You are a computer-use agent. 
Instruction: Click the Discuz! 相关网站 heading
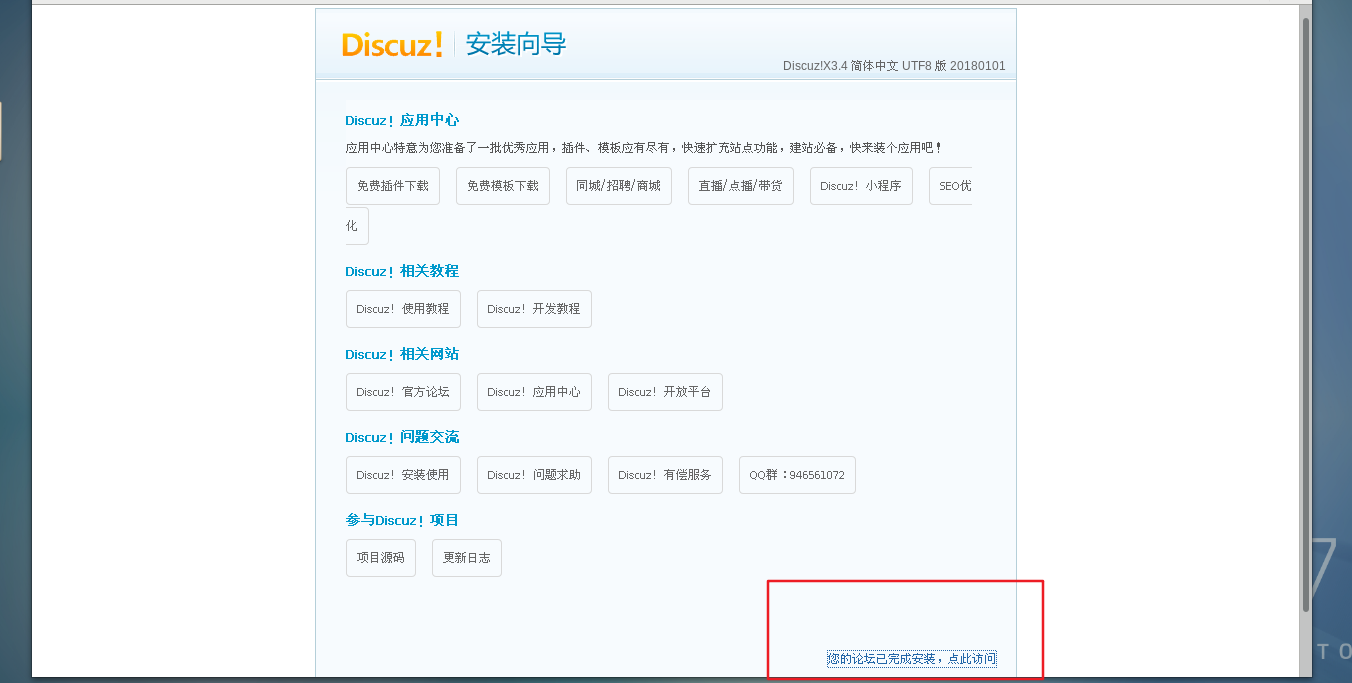[x=402, y=354]
